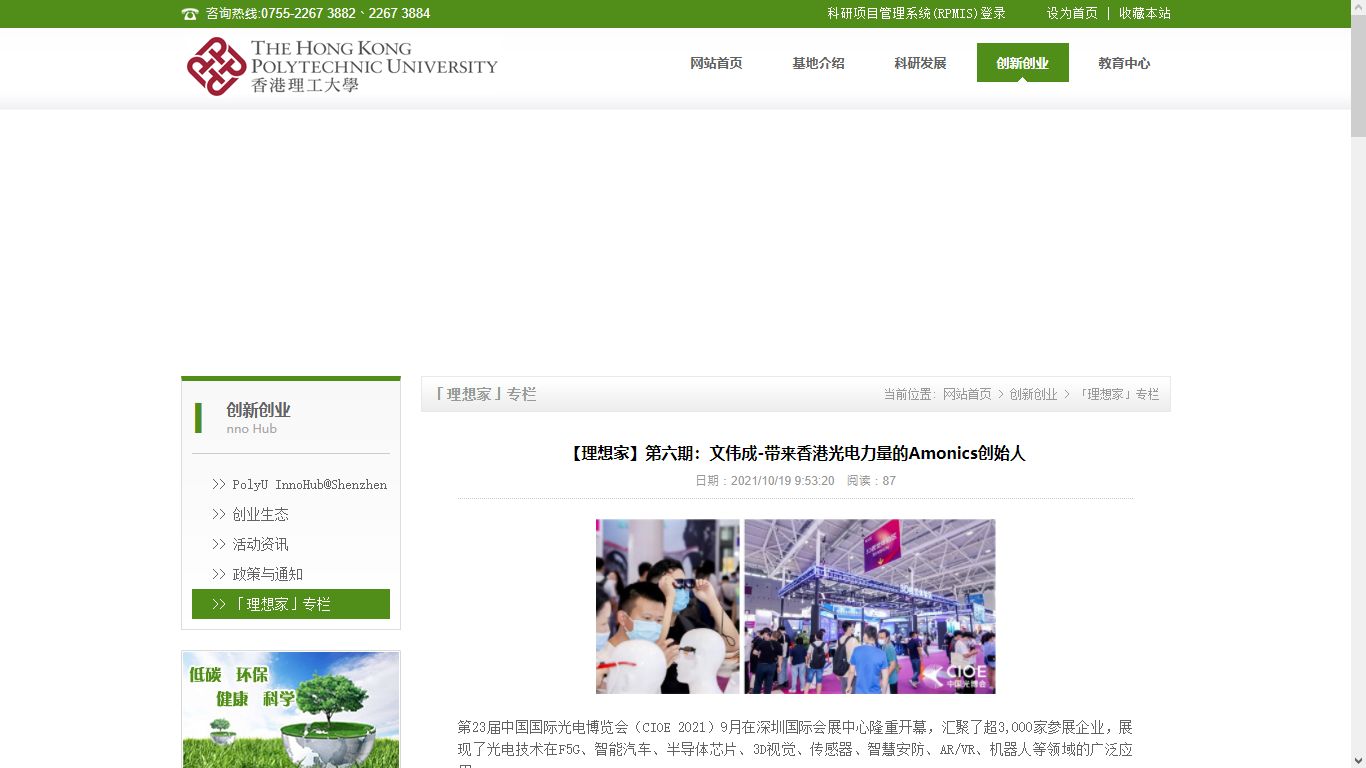Click the Hong Kong Polytechnic University logo
This screenshot has height=768, width=1366.
[341, 66]
